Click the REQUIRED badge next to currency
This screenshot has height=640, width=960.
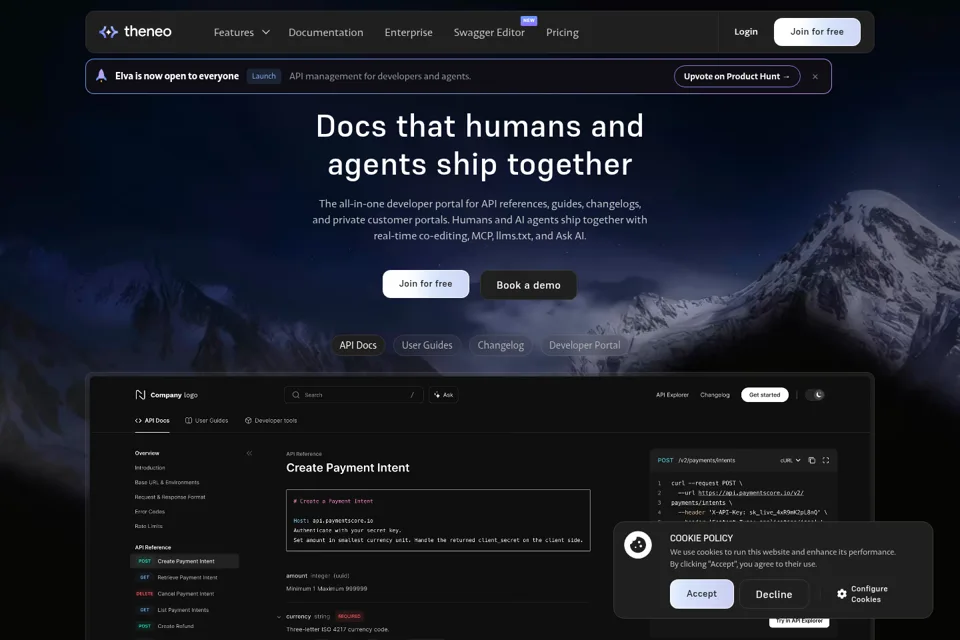[x=349, y=617]
